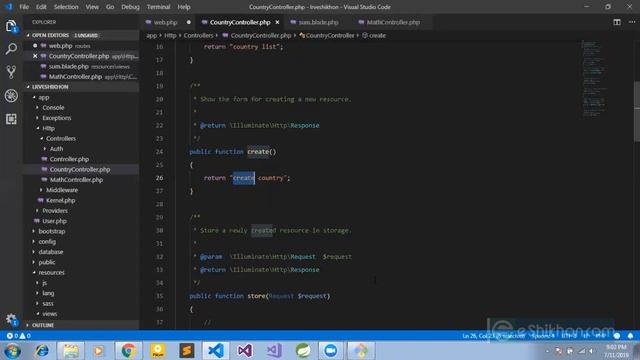Viewport: 640px width, 360px height.
Task: Open notifications bell in status bar
Action: coord(630,336)
